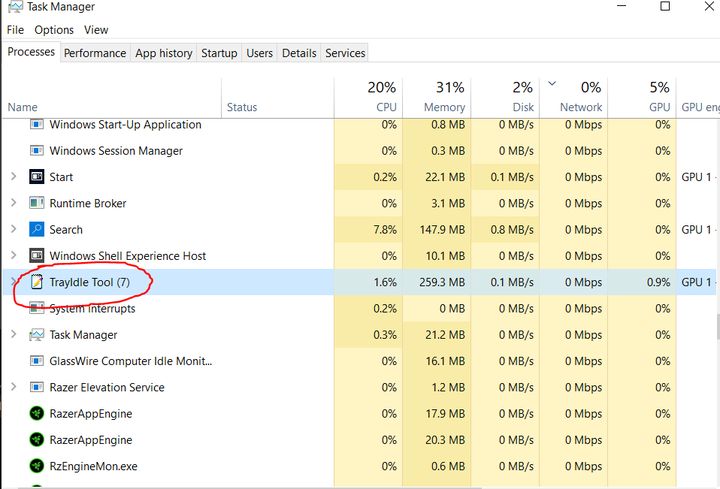
Task: Expand the Razer Elevation Service group
Action: coord(13,387)
